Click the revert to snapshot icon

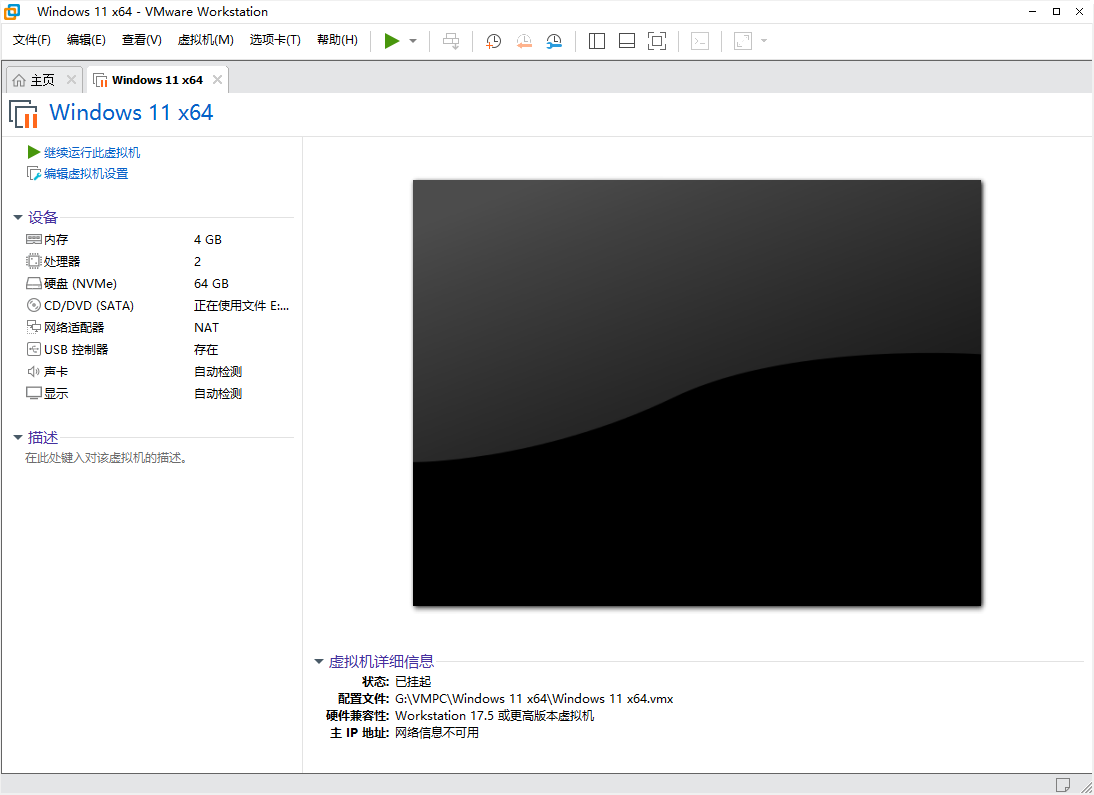pyautogui.click(x=524, y=41)
